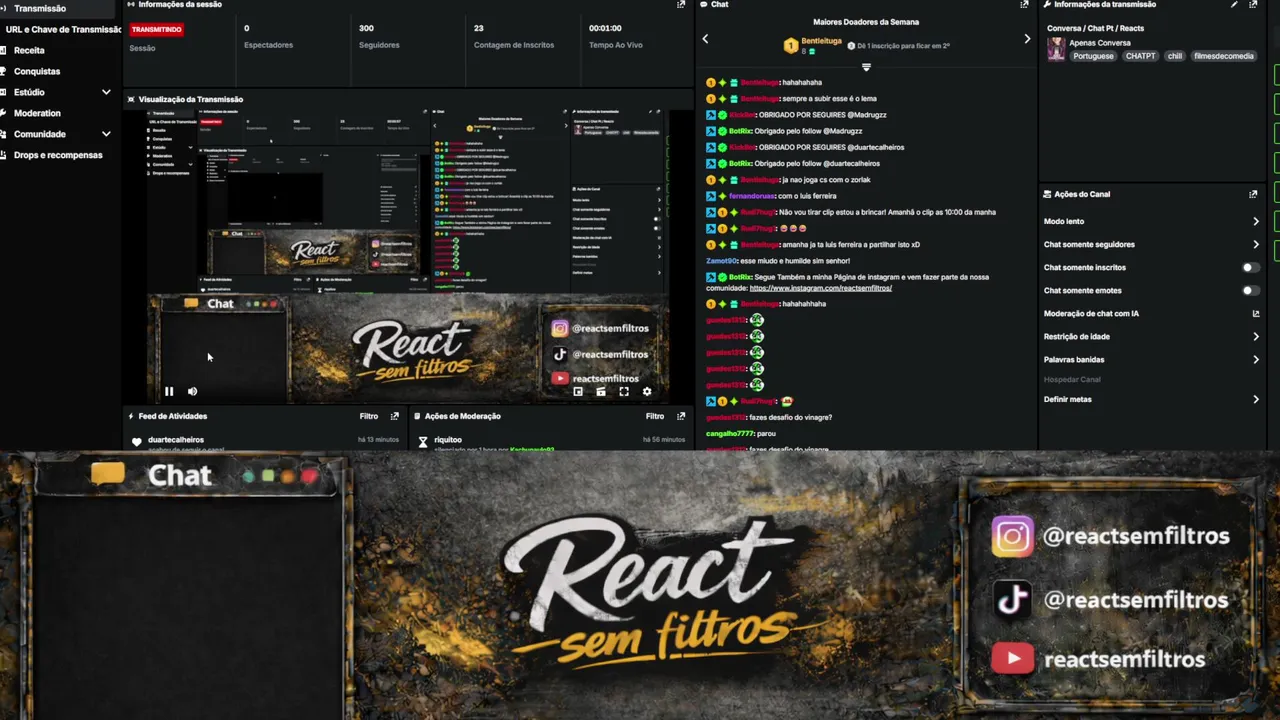The width and height of the screenshot is (1280, 720).
Task: Pop out the Feed de Atividades panel
Action: coord(394,416)
